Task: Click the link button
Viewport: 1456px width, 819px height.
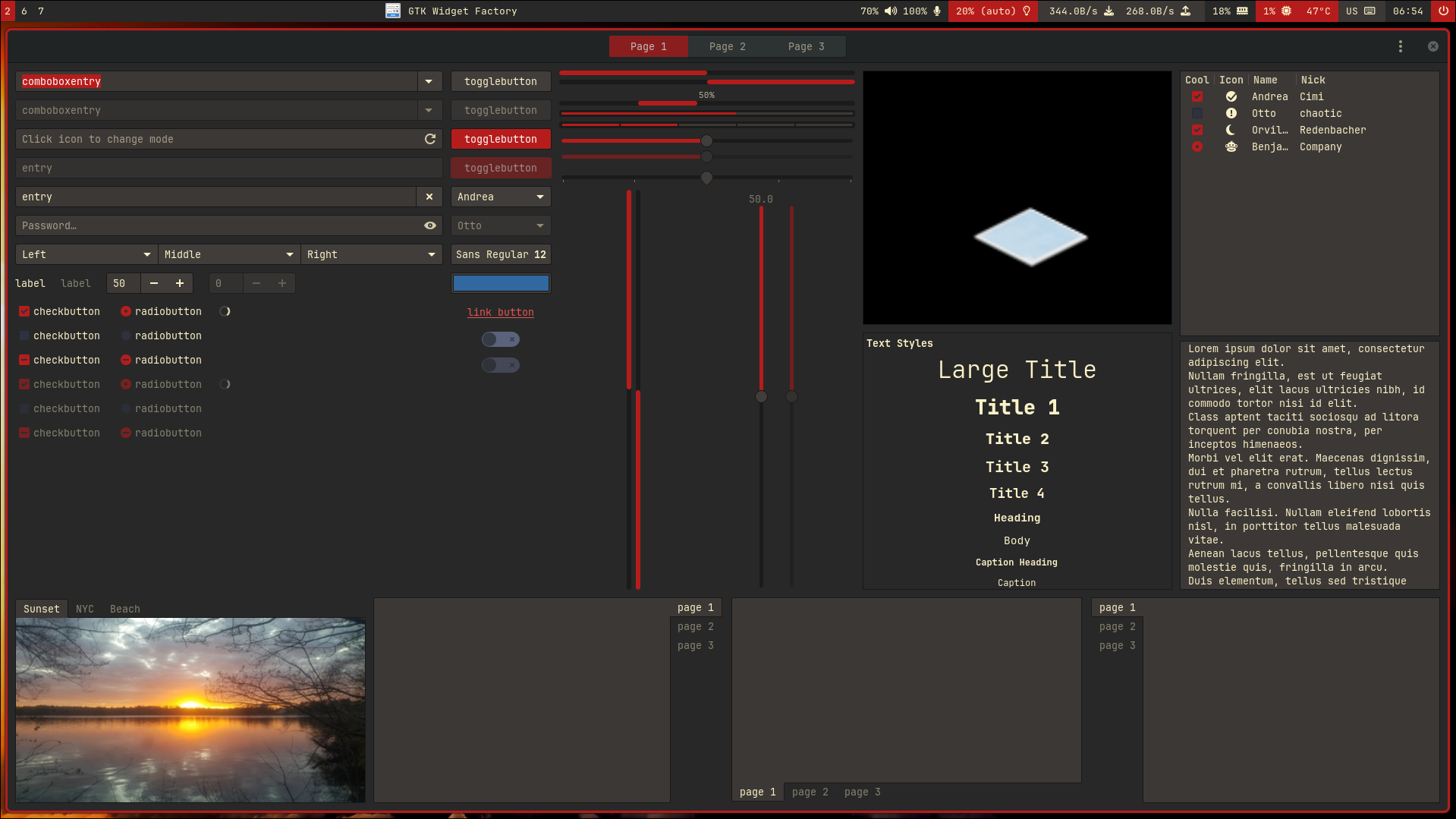Action: pyautogui.click(x=500, y=312)
